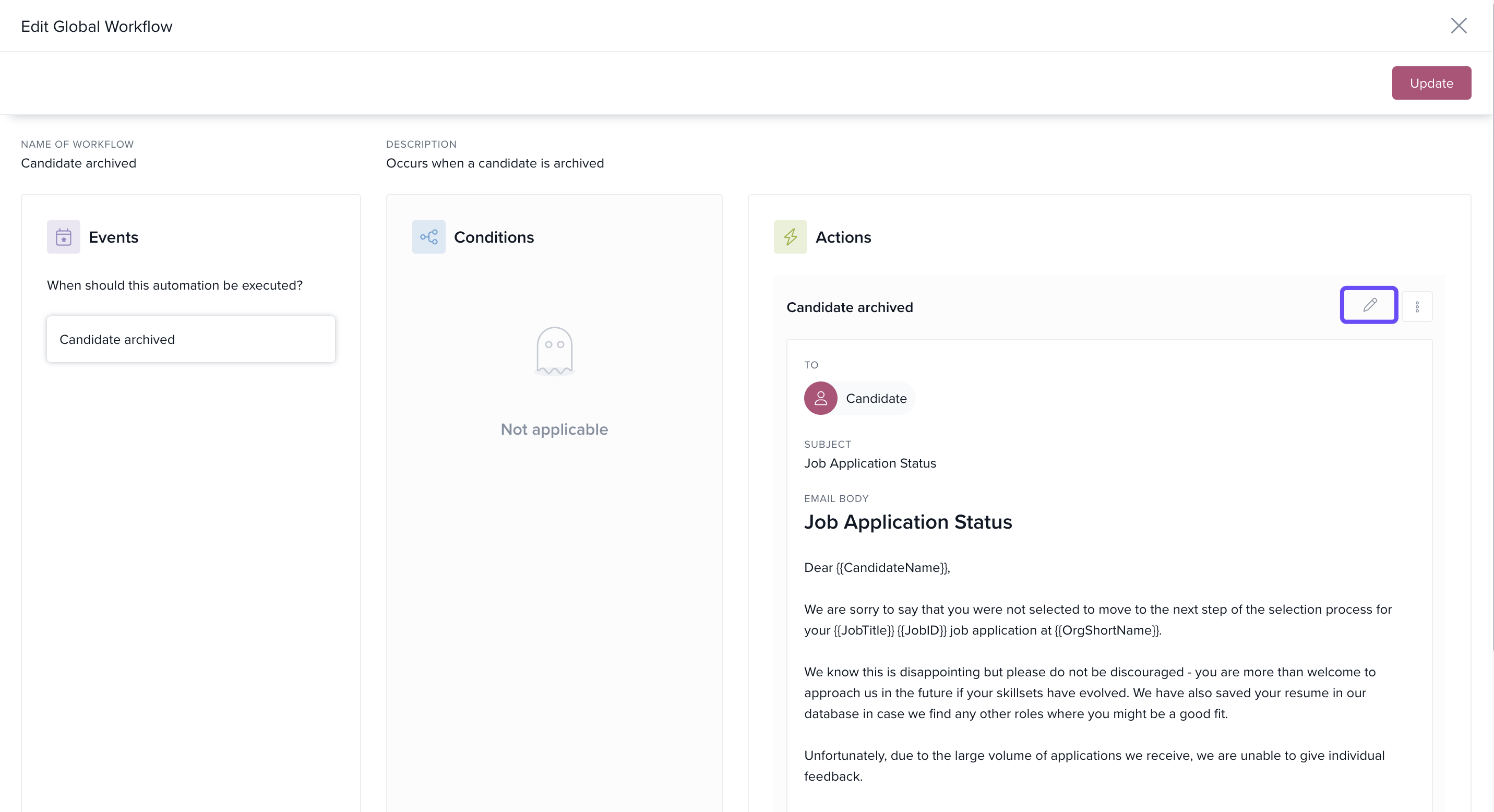1494x812 pixels.
Task: Click the Job Application Status email heading
Action: point(907,522)
